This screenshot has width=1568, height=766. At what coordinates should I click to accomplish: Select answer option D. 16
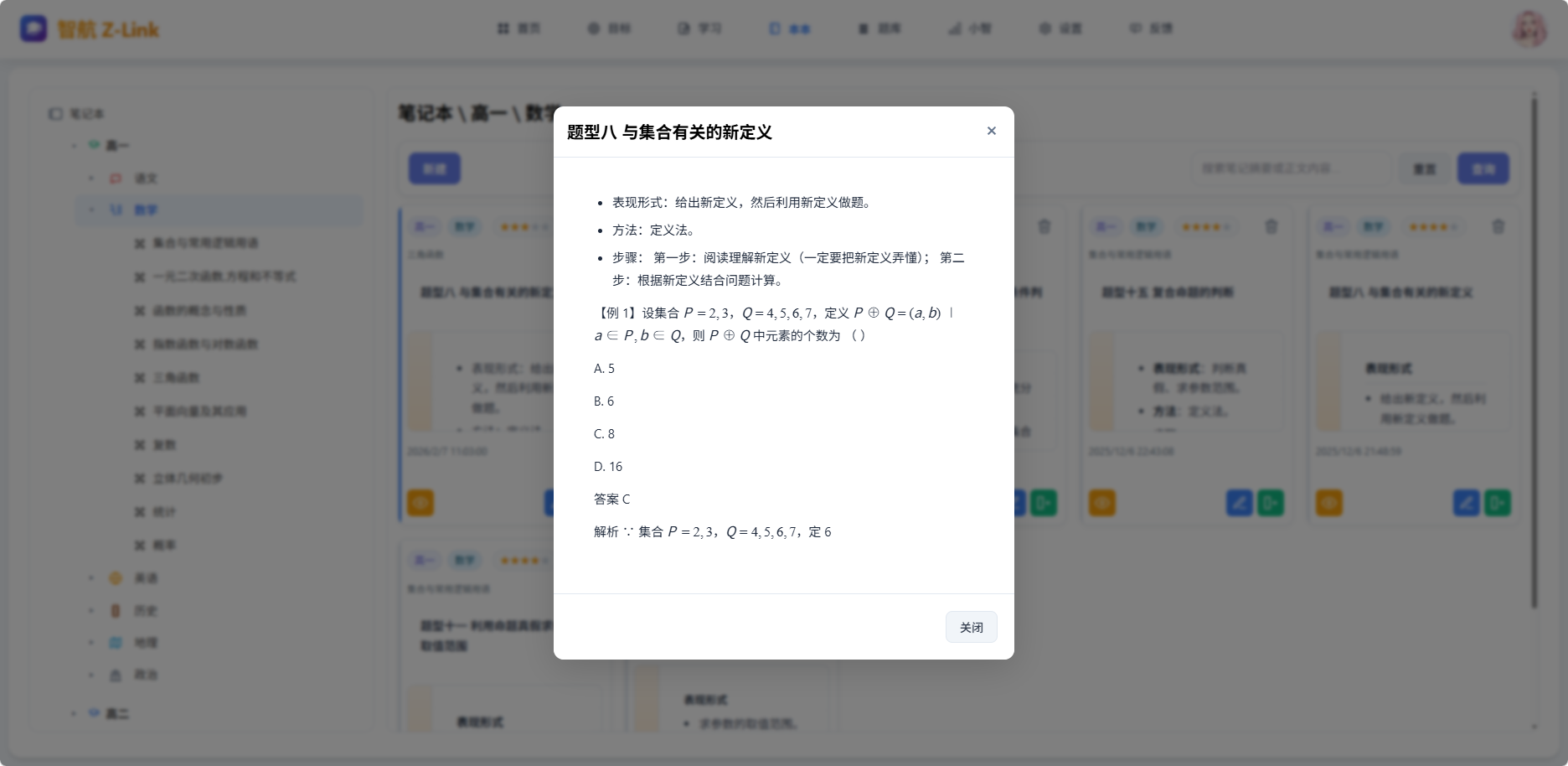608,467
